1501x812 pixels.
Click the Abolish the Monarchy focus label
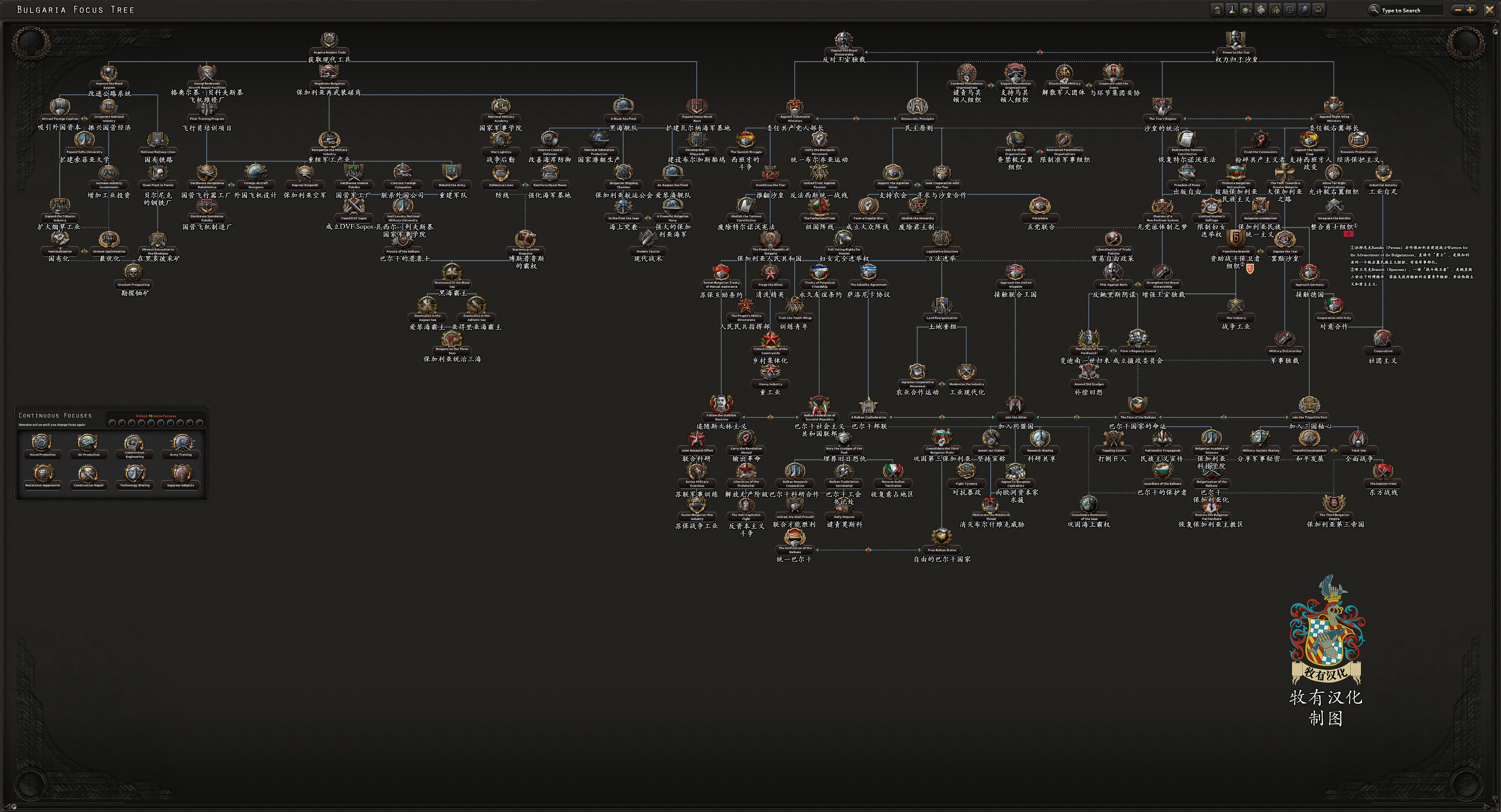pyautogui.click(x=917, y=219)
